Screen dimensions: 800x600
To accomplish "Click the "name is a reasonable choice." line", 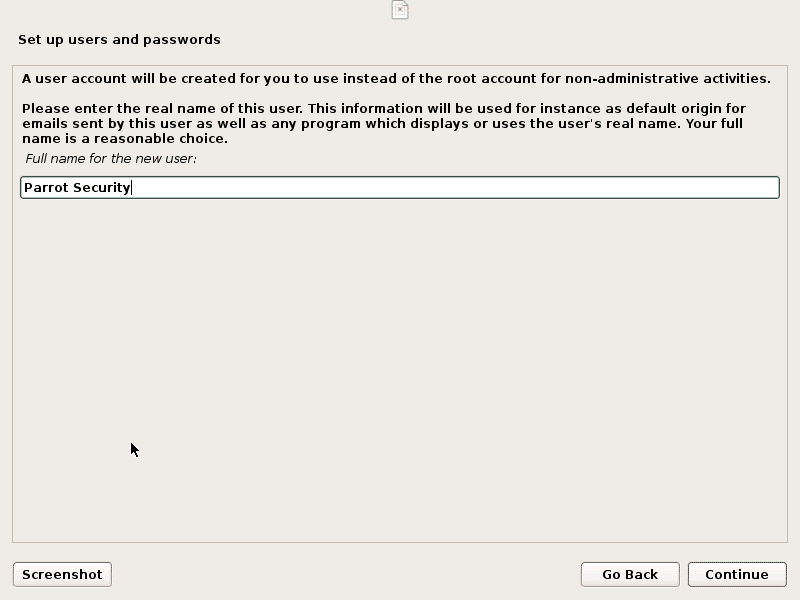I will coord(125,138).
